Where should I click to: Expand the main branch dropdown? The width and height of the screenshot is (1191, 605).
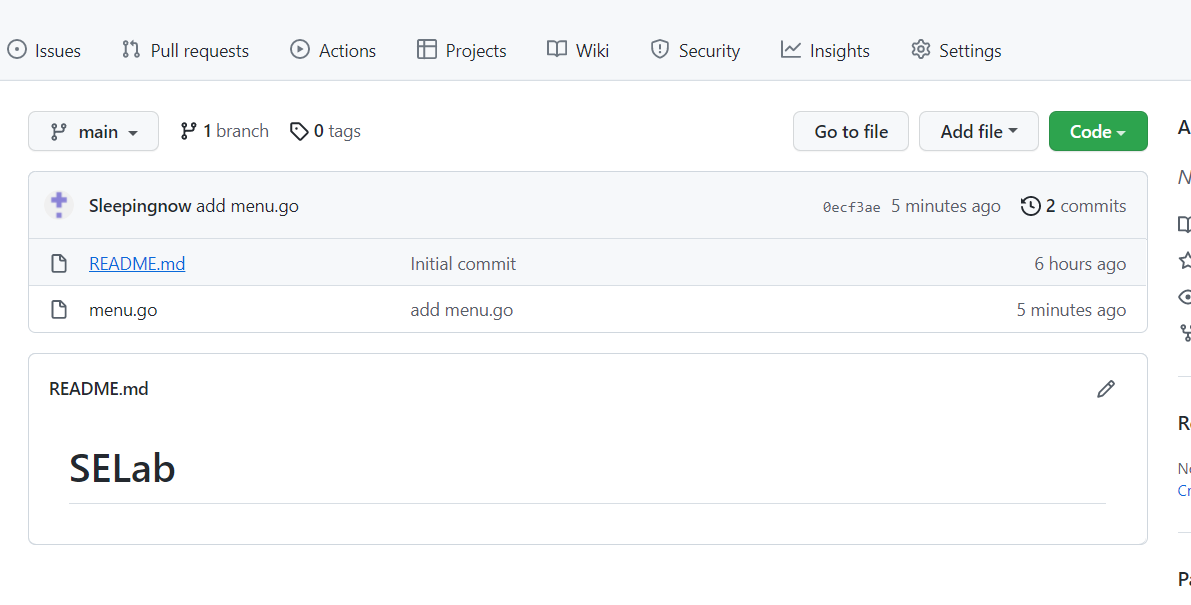click(x=93, y=131)
